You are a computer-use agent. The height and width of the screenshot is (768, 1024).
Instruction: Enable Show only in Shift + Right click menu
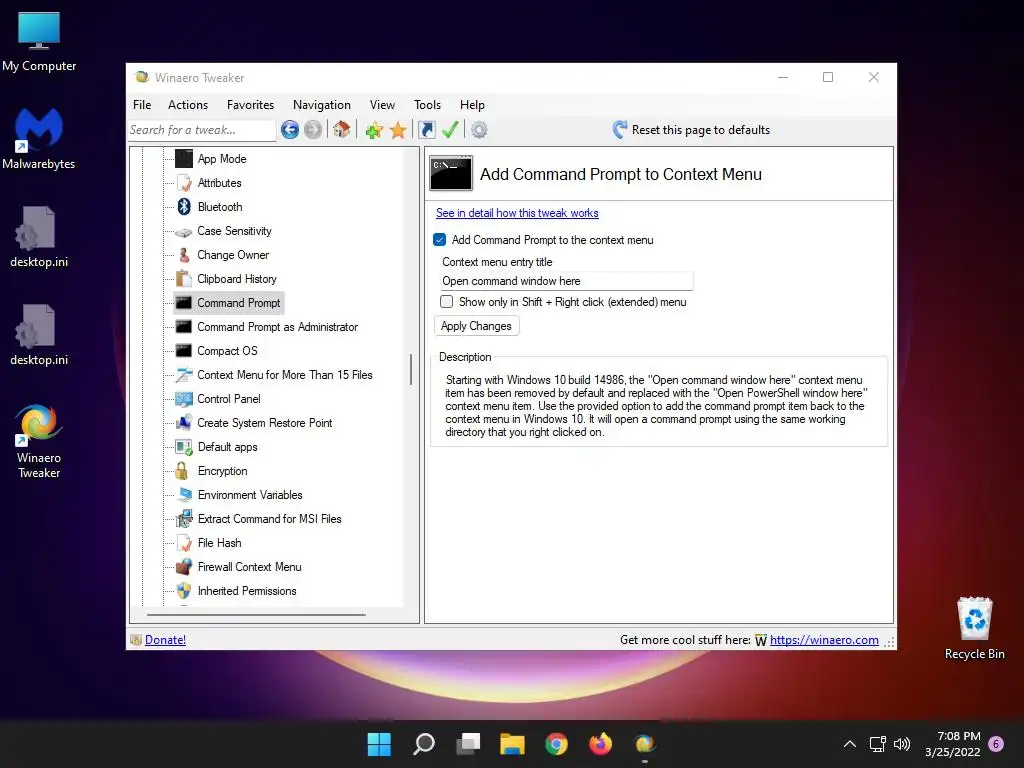pos(447,302)
